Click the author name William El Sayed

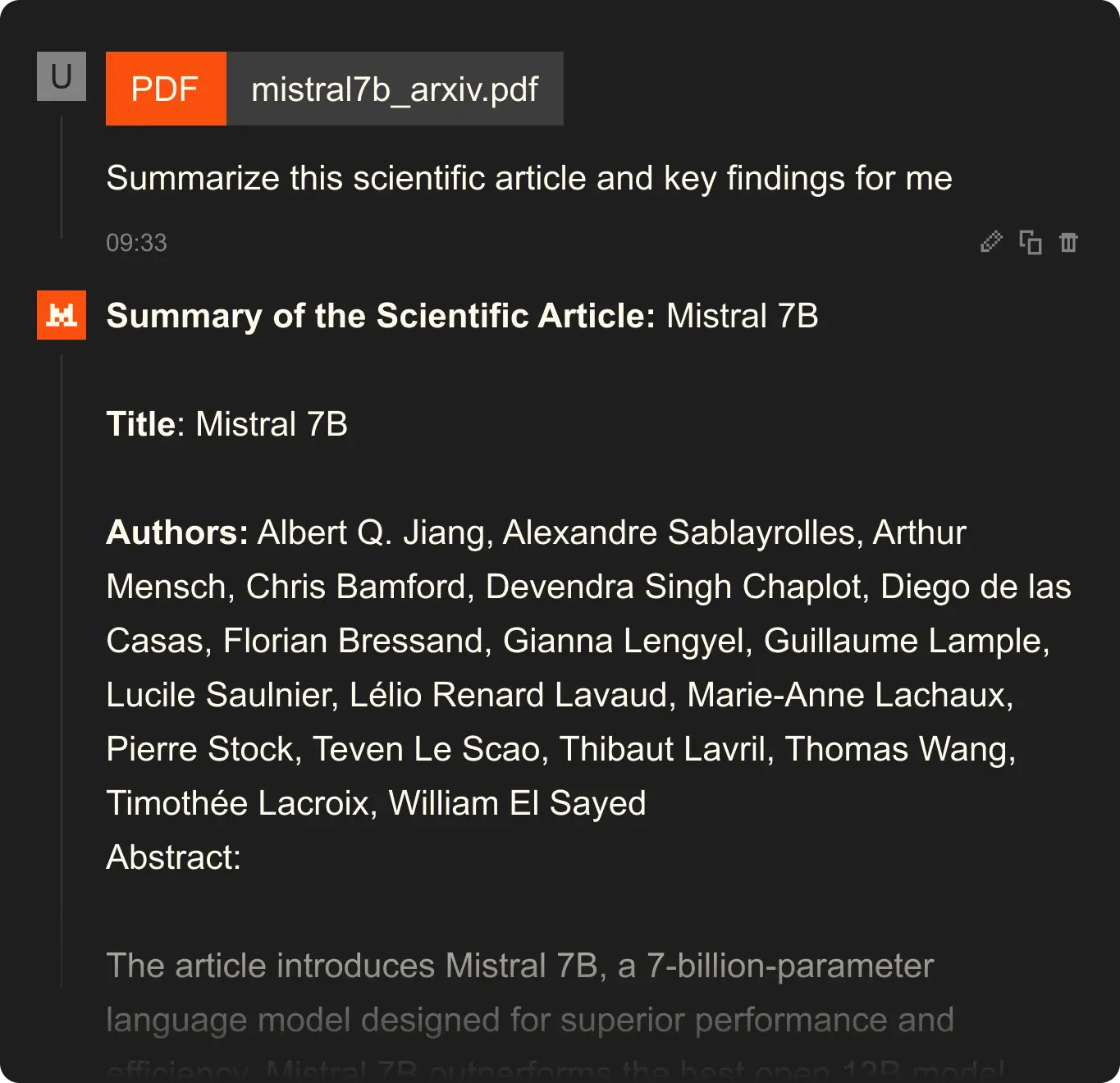pos(517,803)
